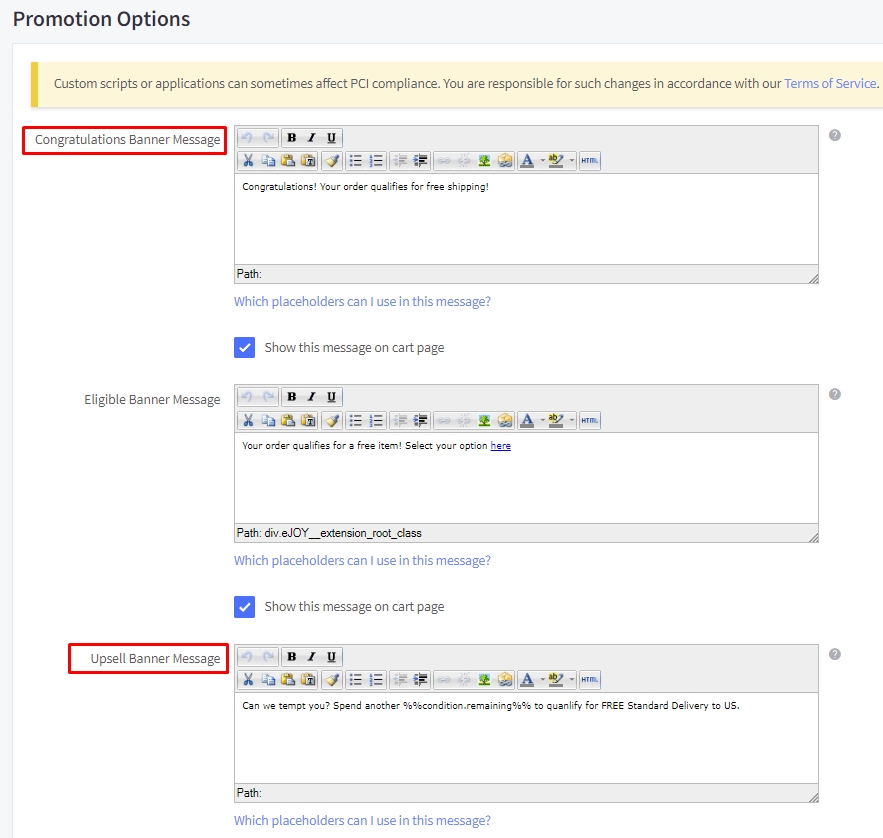Image resolution: width=883 pixels, height=838 pixels.
Task: Open text color dropdown in Congratulations editor
Action: pyautogui.click(x=542, y=161)
